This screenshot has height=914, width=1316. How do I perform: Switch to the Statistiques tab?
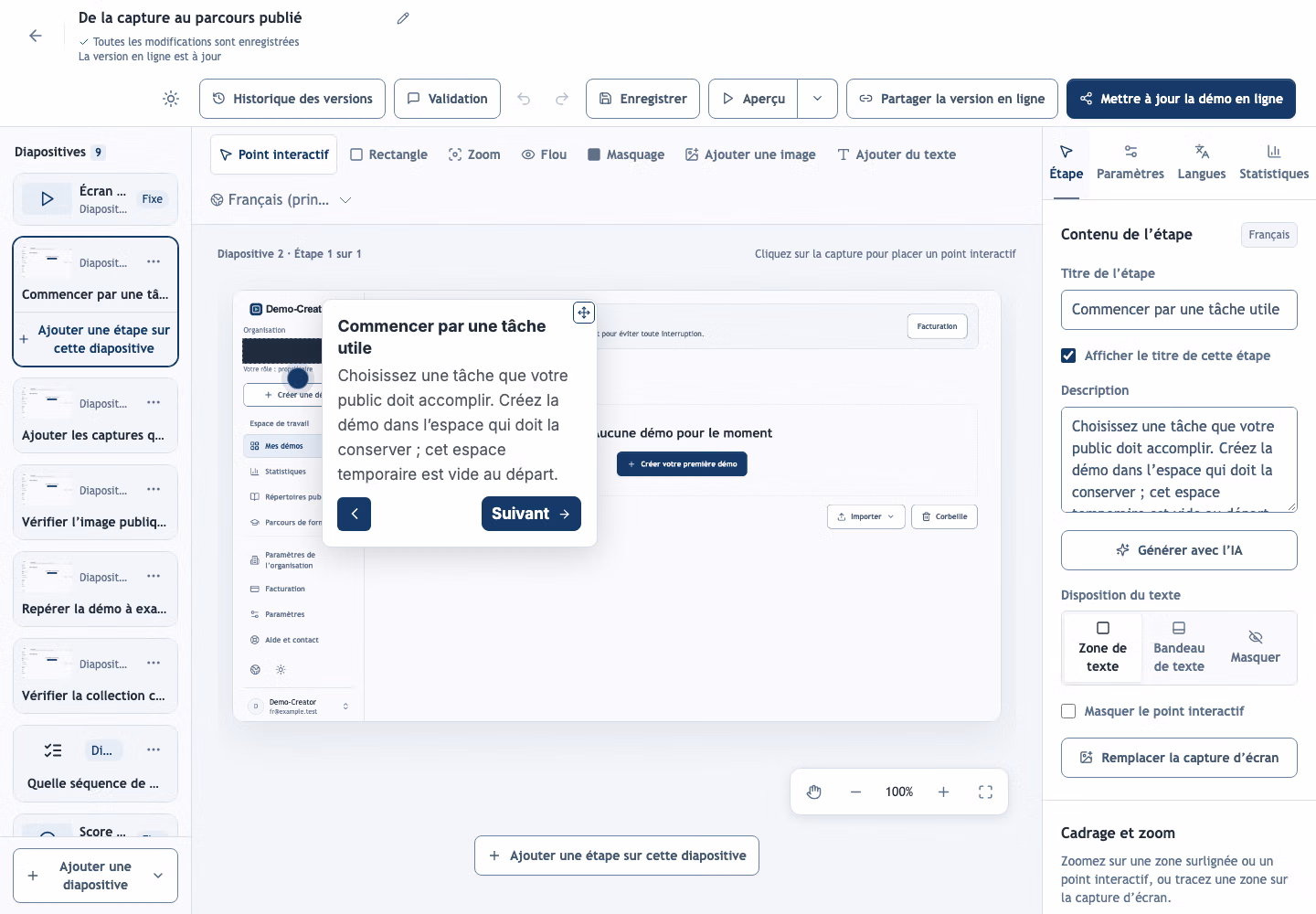coord(1274,163)
